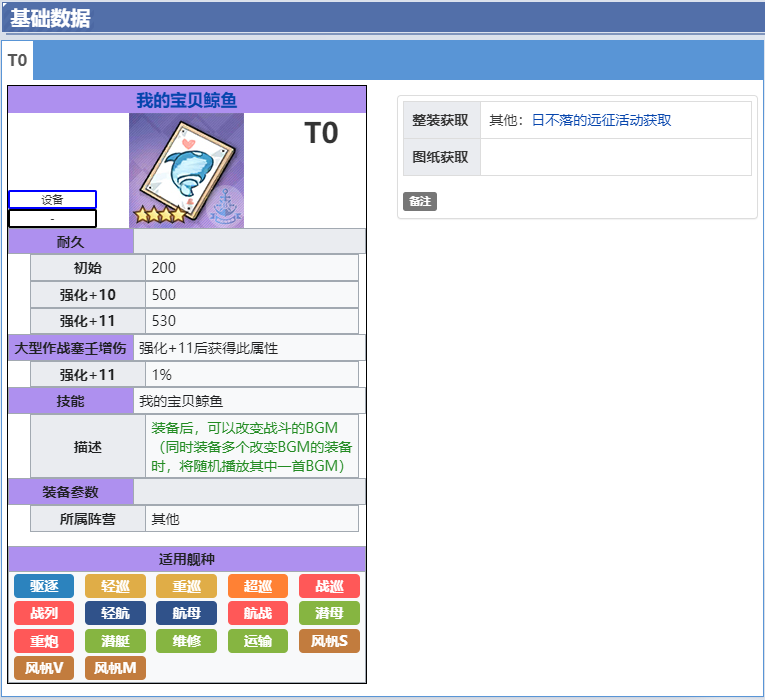
Task: Click the 描述 label cell
Action: click(88, 446)
